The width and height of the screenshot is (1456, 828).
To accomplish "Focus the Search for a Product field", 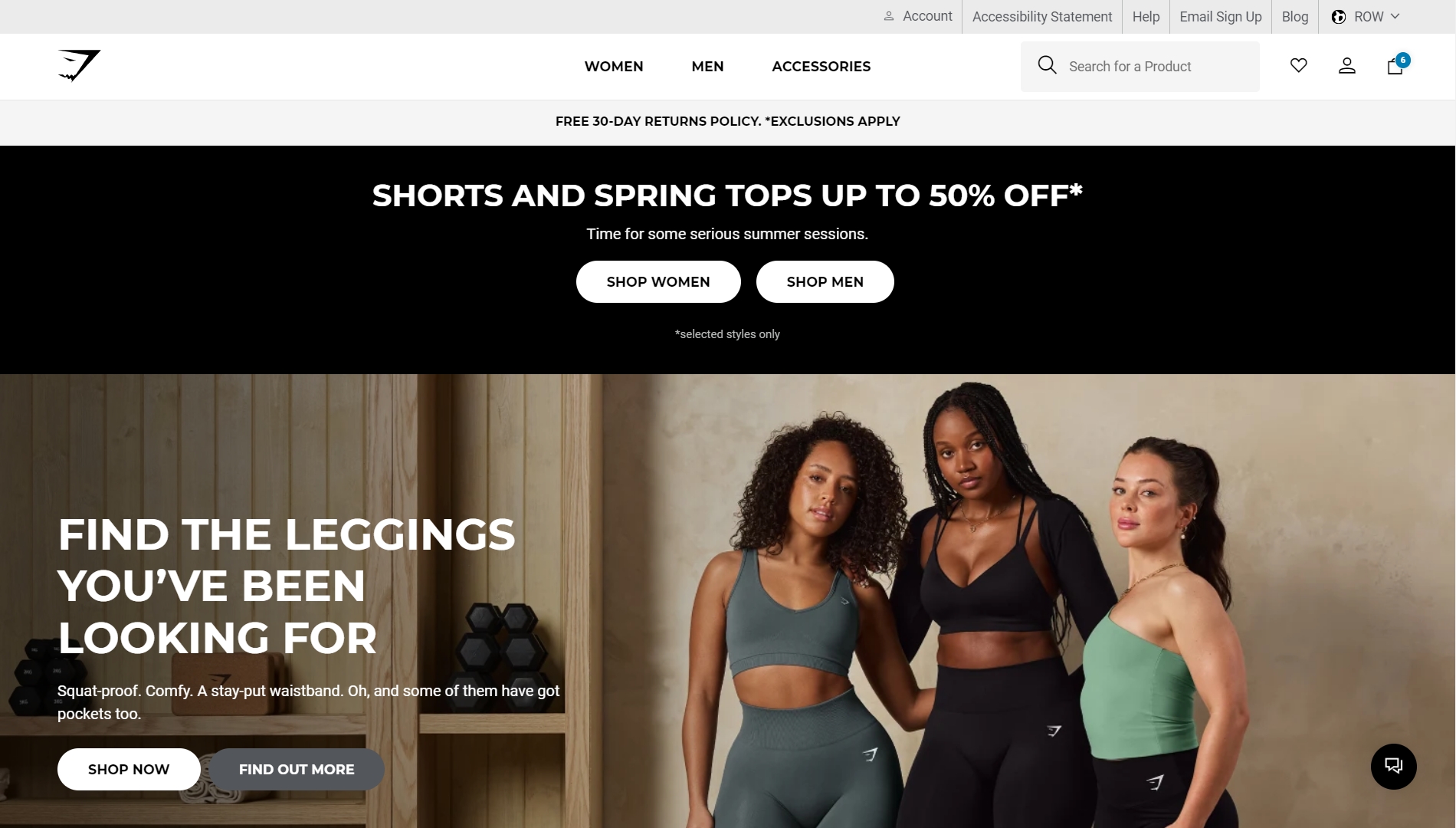I will click(x=1140, y=67).
